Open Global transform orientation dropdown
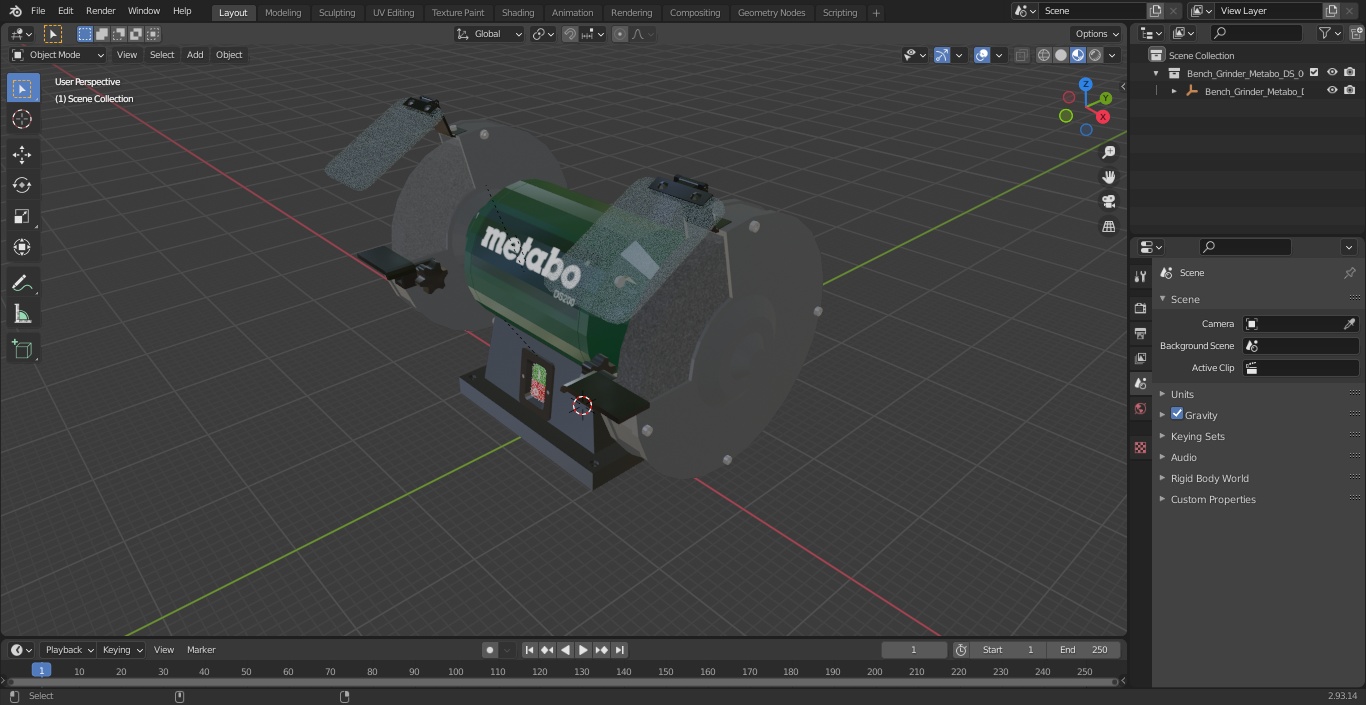Image resolution: width=1366 pixels, height=705 pixels. tap(490, 34)
